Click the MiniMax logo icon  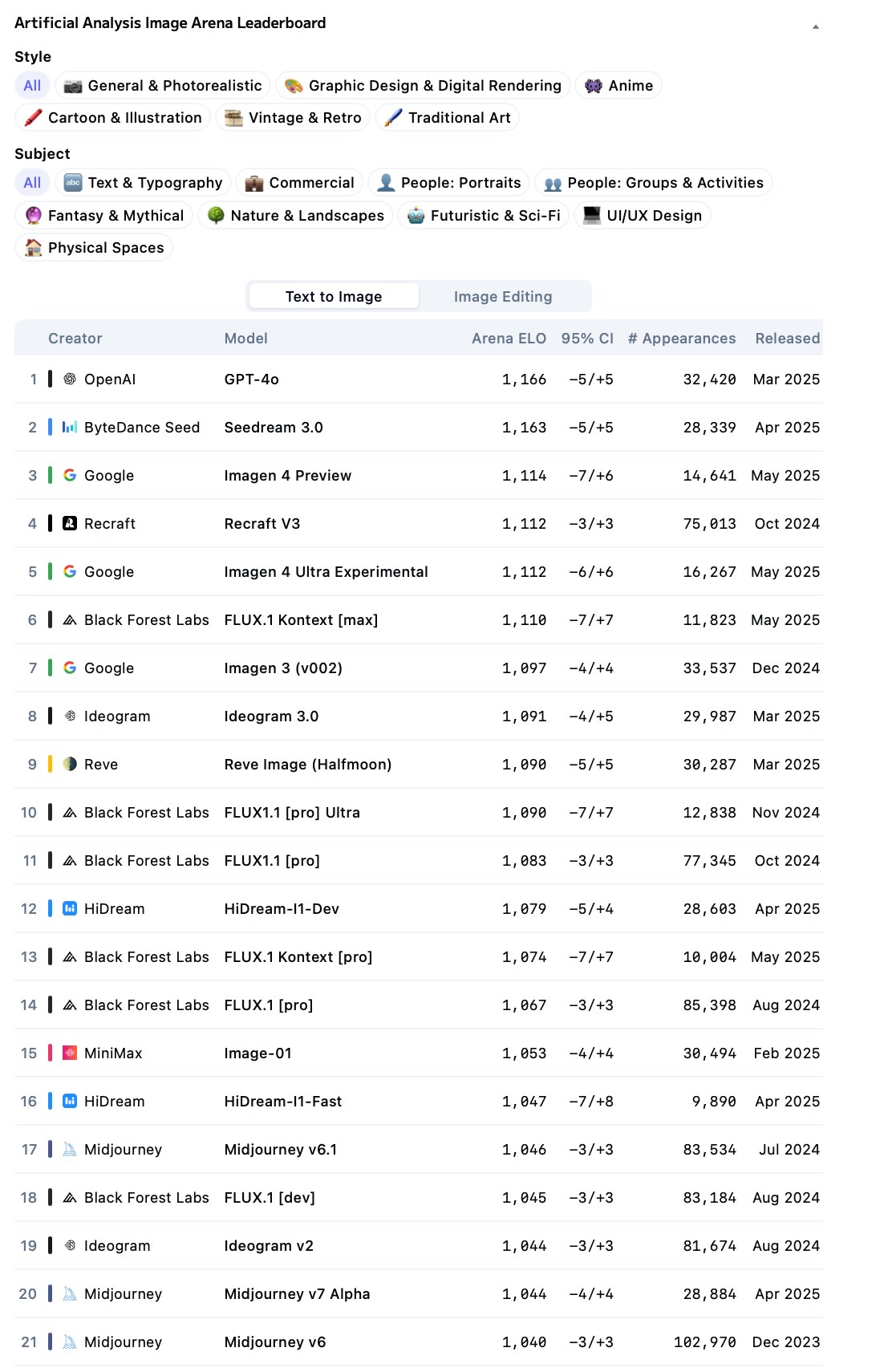click(x=70, y=1053)
